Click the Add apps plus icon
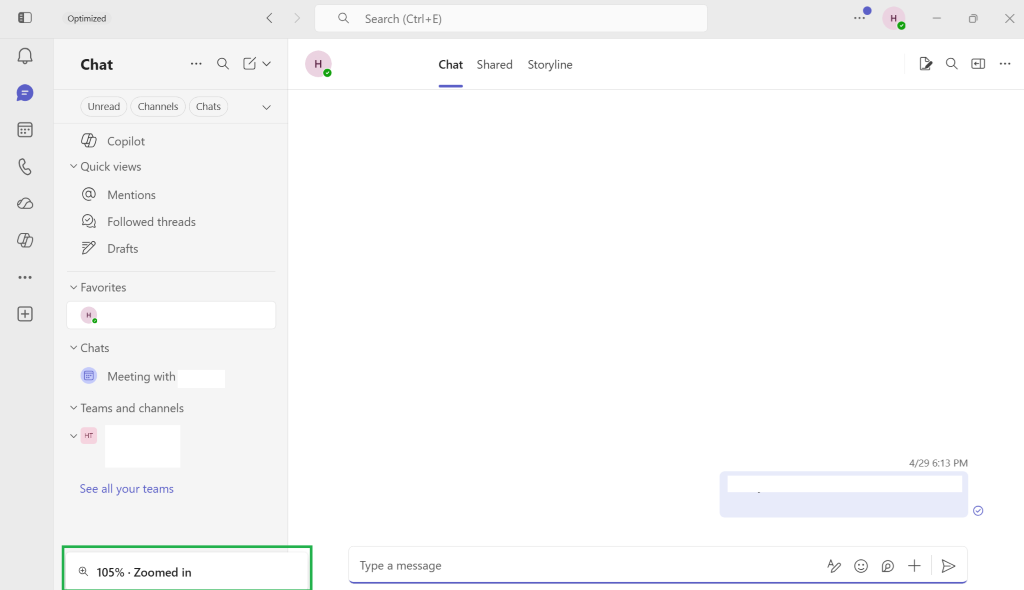The width and height of the screenshot is (1024, 590). pyautogui.click(x=25, y=314)
